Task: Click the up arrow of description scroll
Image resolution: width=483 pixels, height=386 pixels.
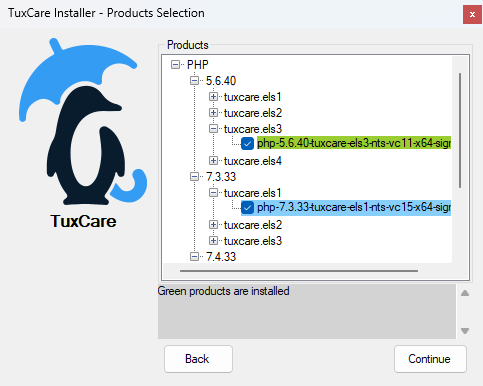Action: (465, 293)
